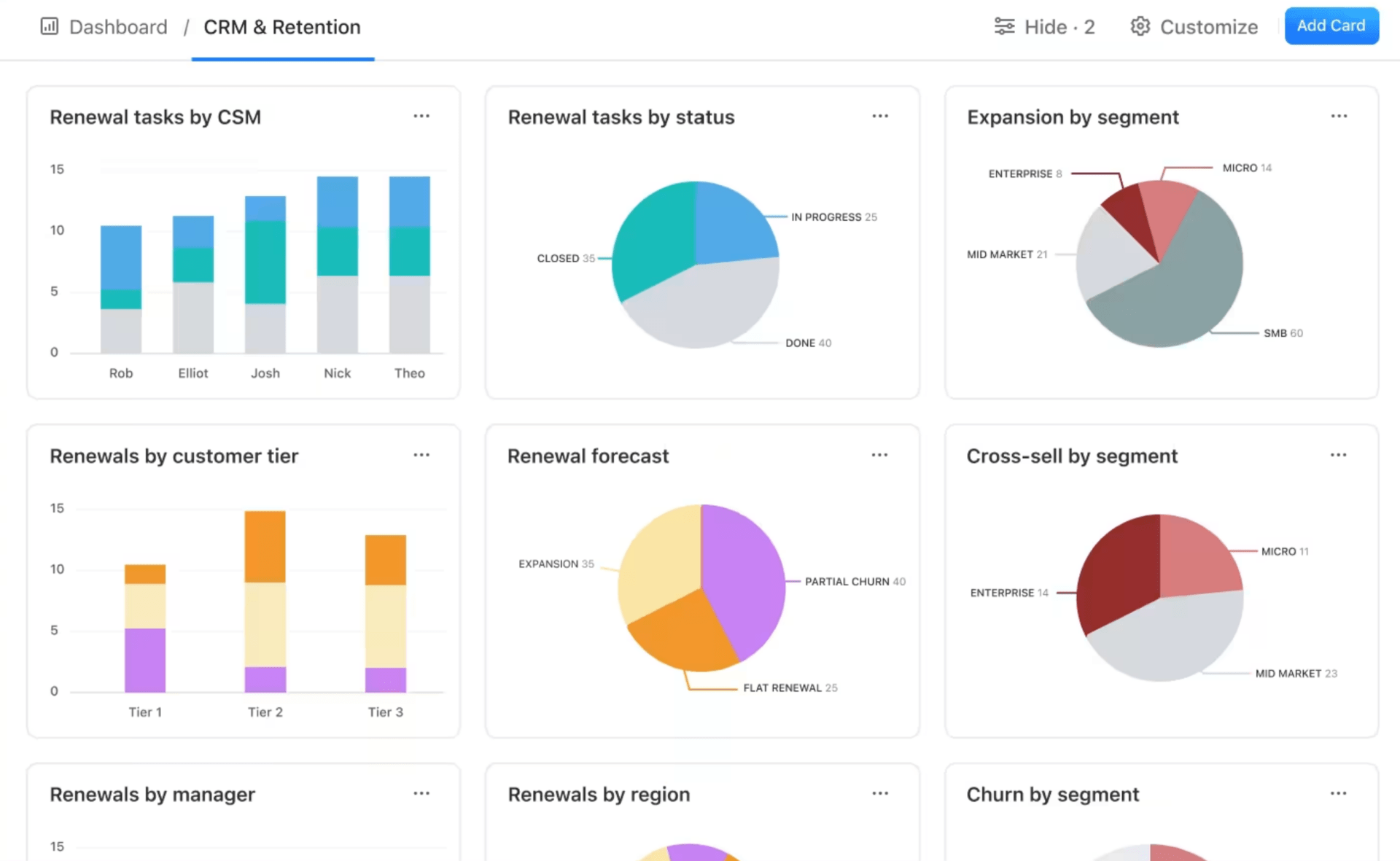
Task: Click the Add Card button
Action: [1331, 25]
